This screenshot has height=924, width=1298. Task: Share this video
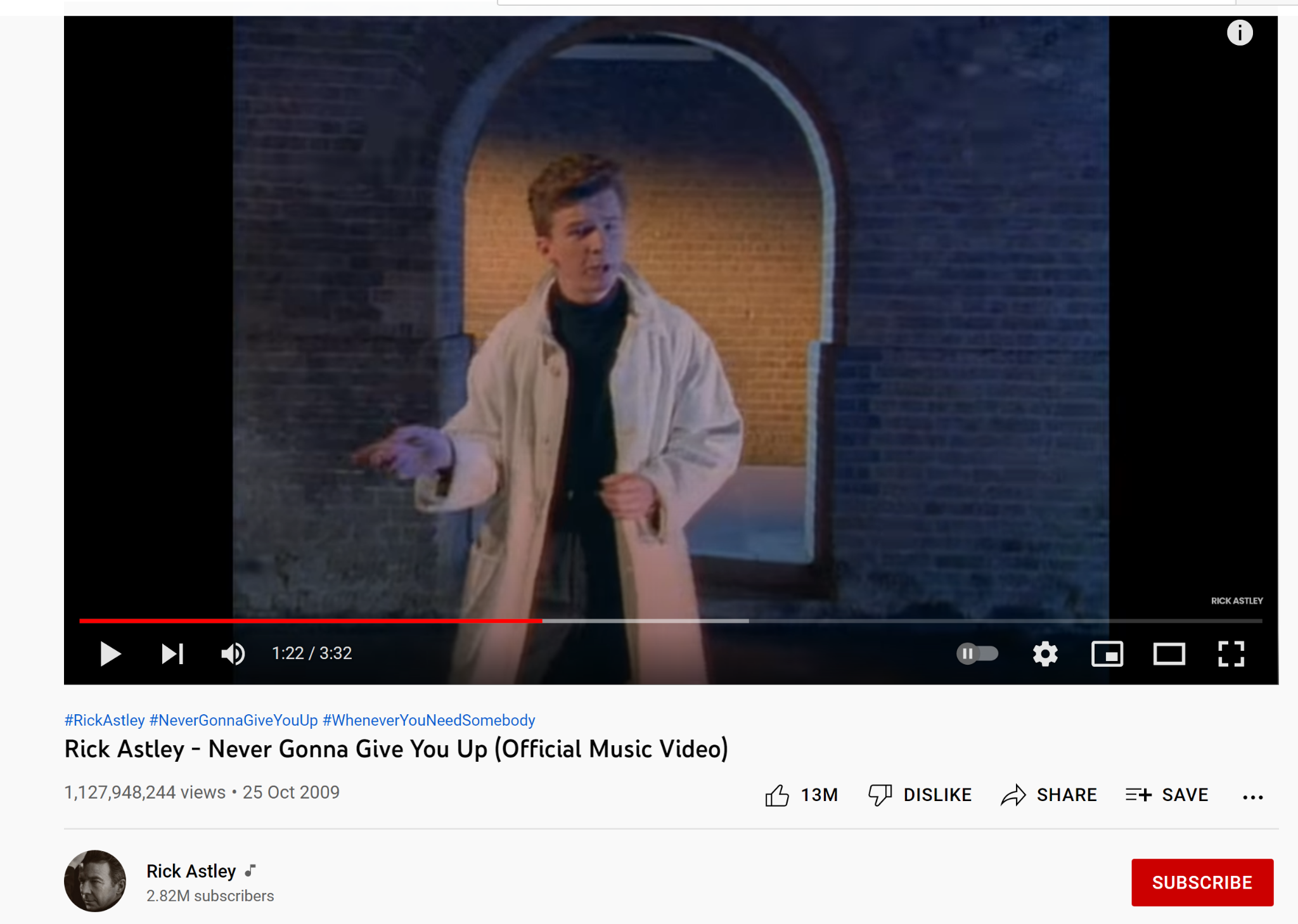pyautogui.click(x=1049, y=795)
